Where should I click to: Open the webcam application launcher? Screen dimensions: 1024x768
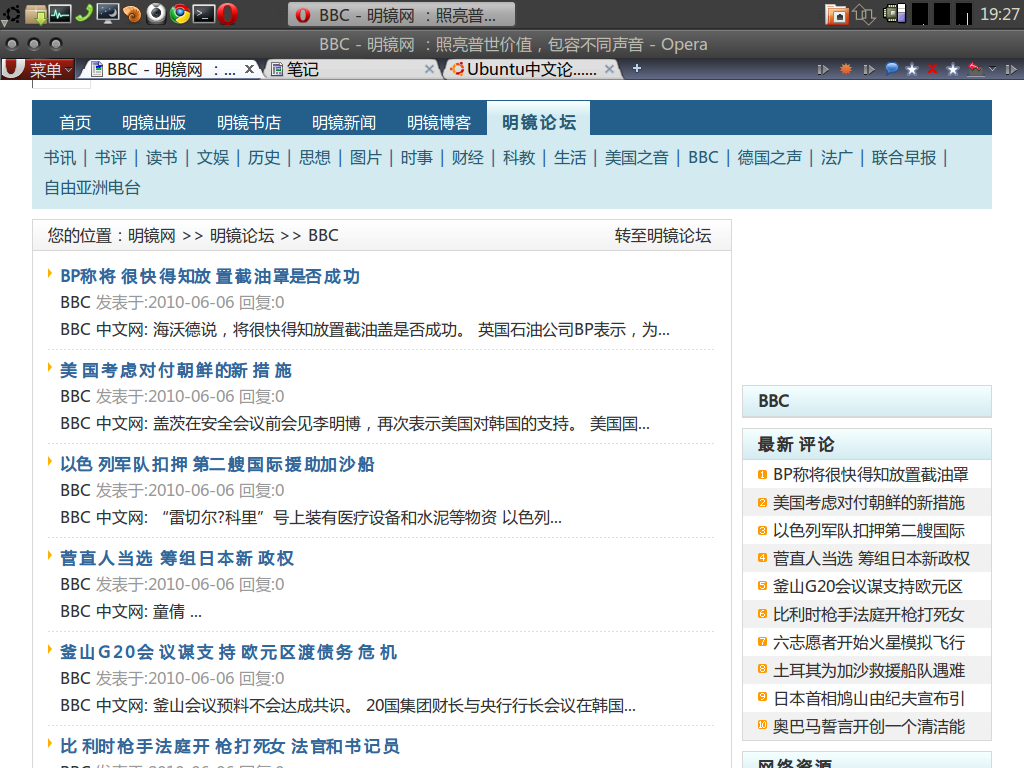(x=156, y=14)
